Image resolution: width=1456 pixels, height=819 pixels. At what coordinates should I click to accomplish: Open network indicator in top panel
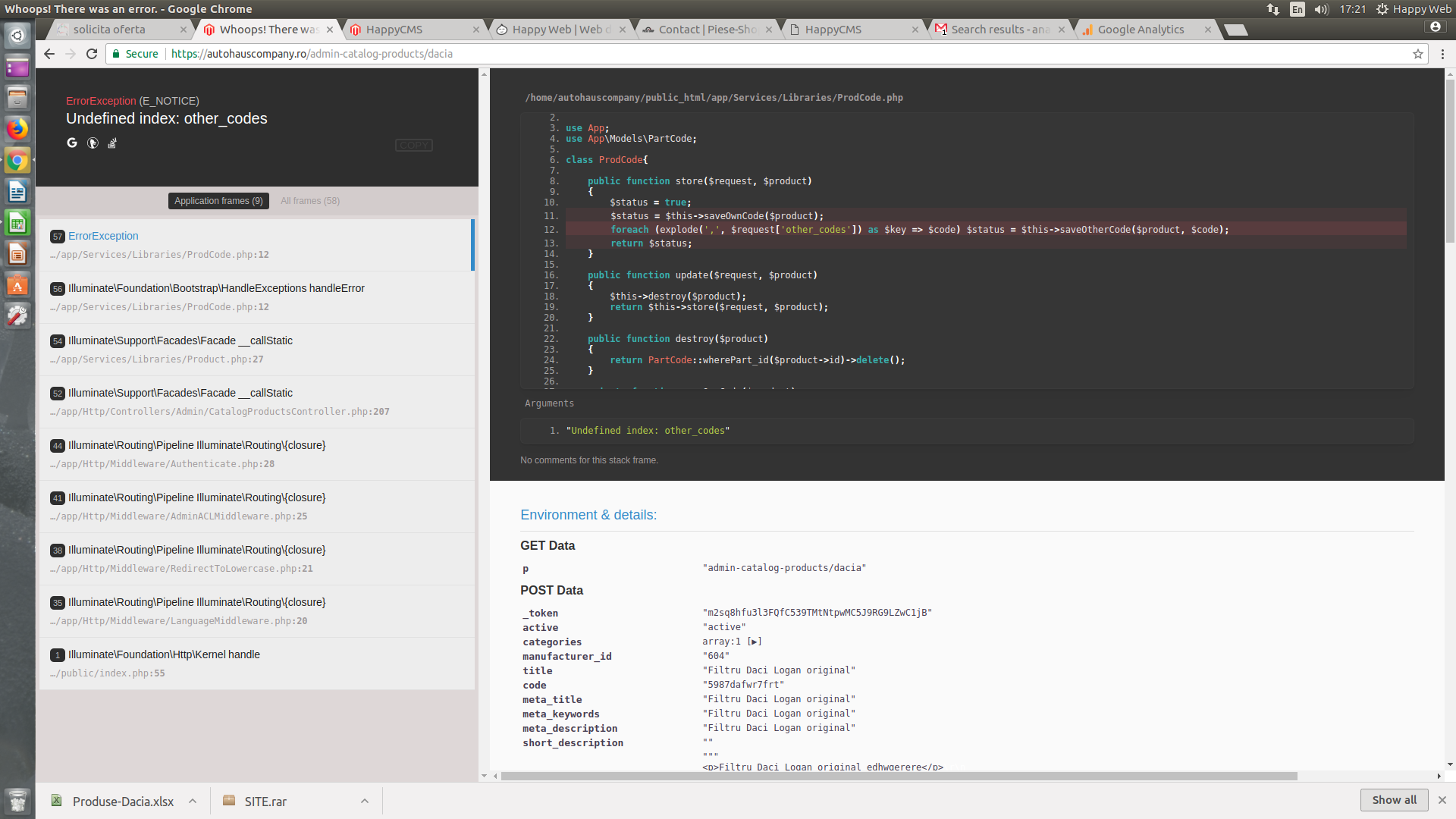[x=1273, y=9]
